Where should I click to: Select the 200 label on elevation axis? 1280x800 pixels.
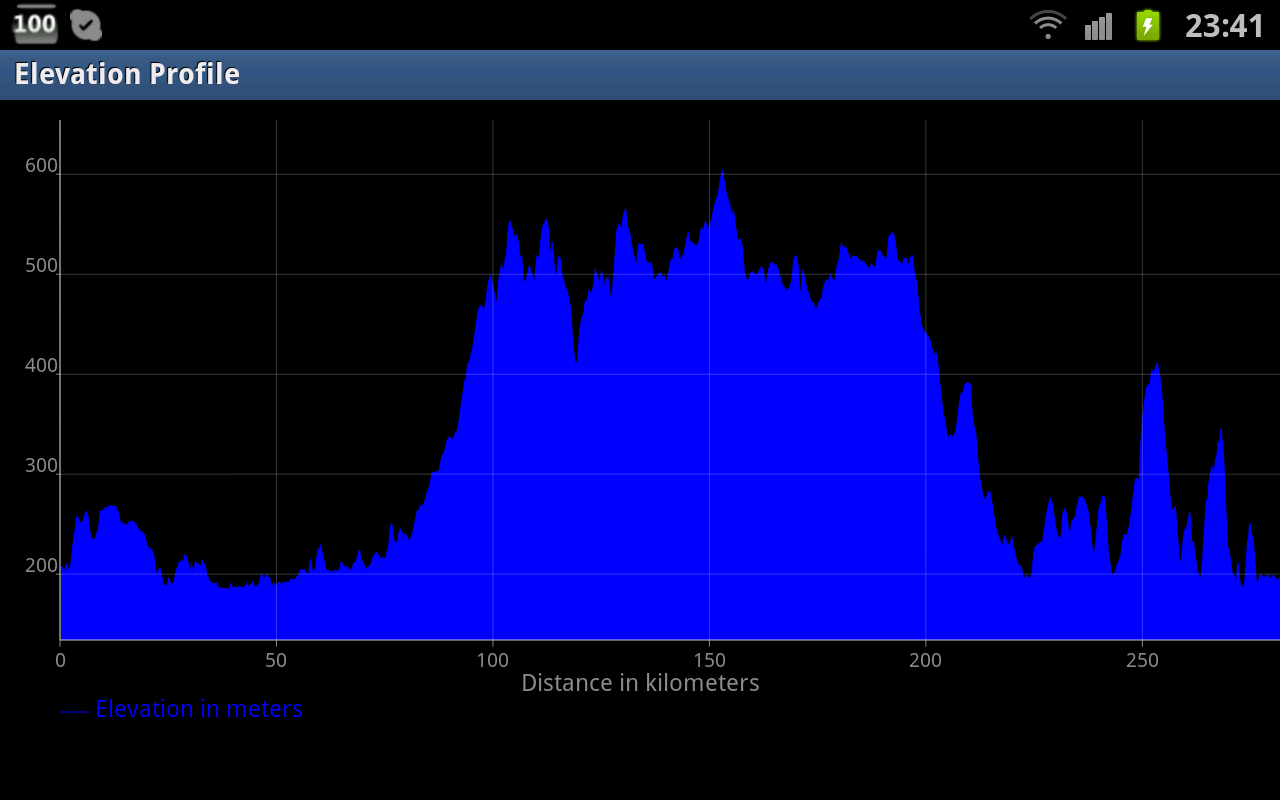42,566
